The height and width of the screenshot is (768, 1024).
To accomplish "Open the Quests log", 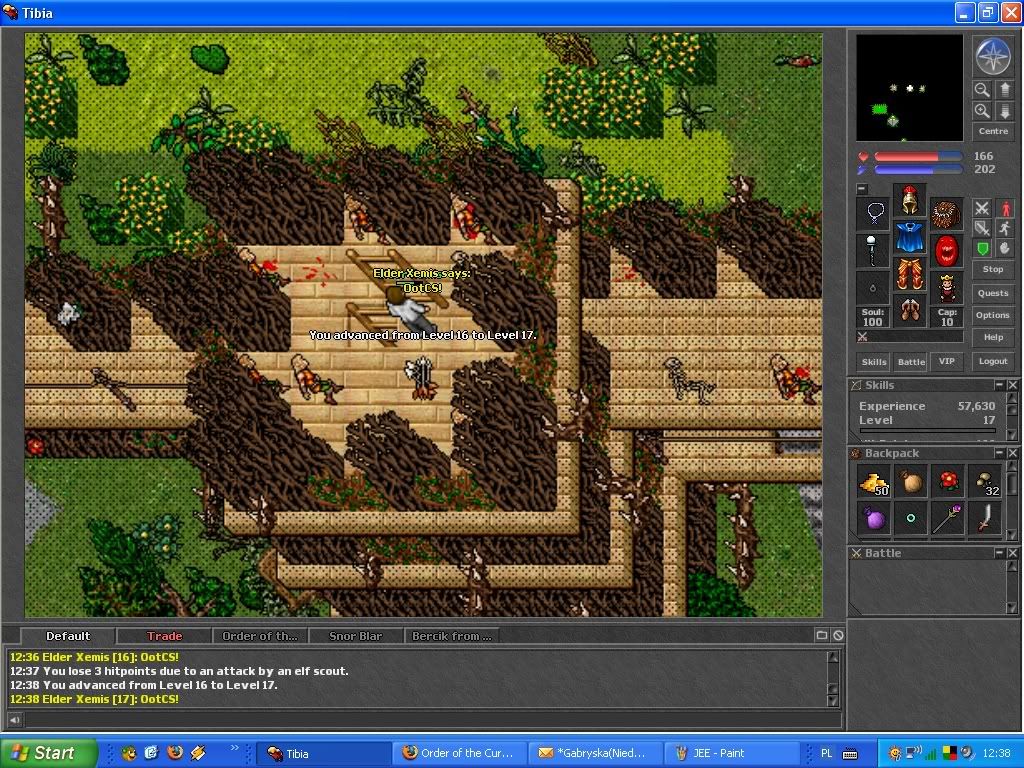I will (x=993, y=293).
